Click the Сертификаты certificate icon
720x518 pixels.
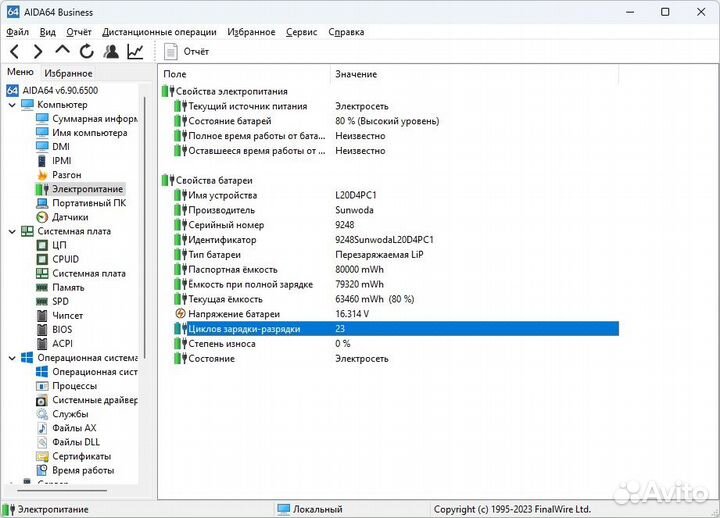tap(42, 456)
